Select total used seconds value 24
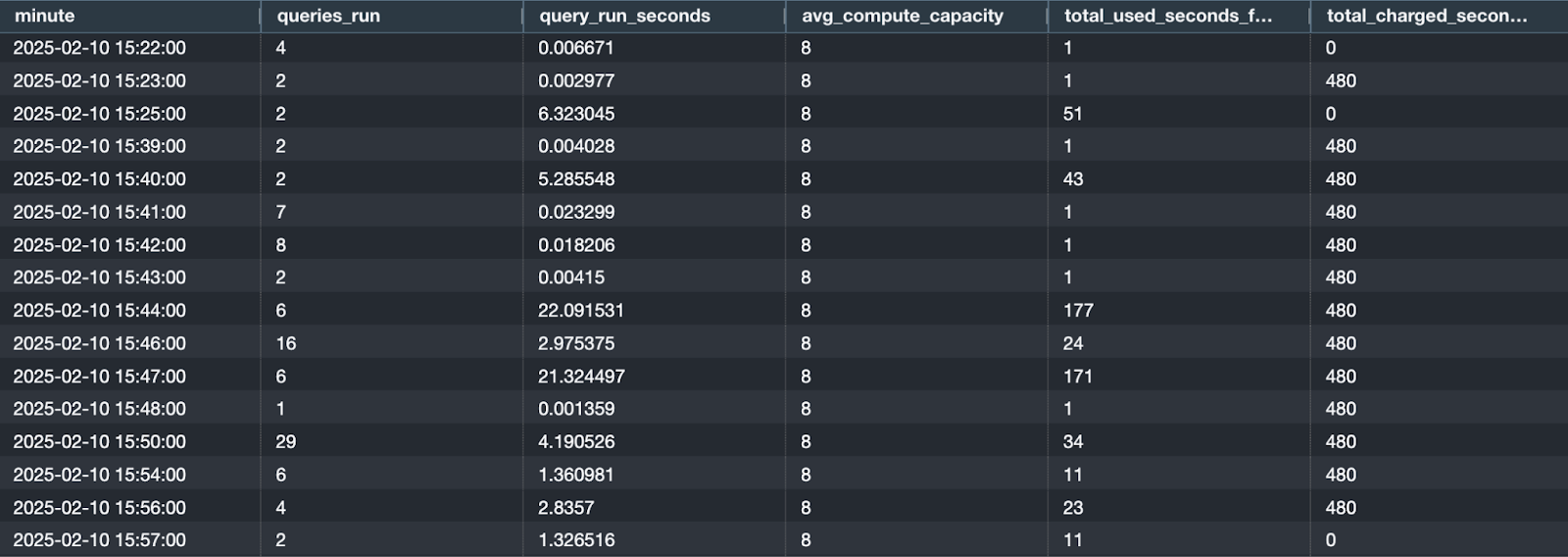Screen dimensions: 1568x557 point(1073,343)
